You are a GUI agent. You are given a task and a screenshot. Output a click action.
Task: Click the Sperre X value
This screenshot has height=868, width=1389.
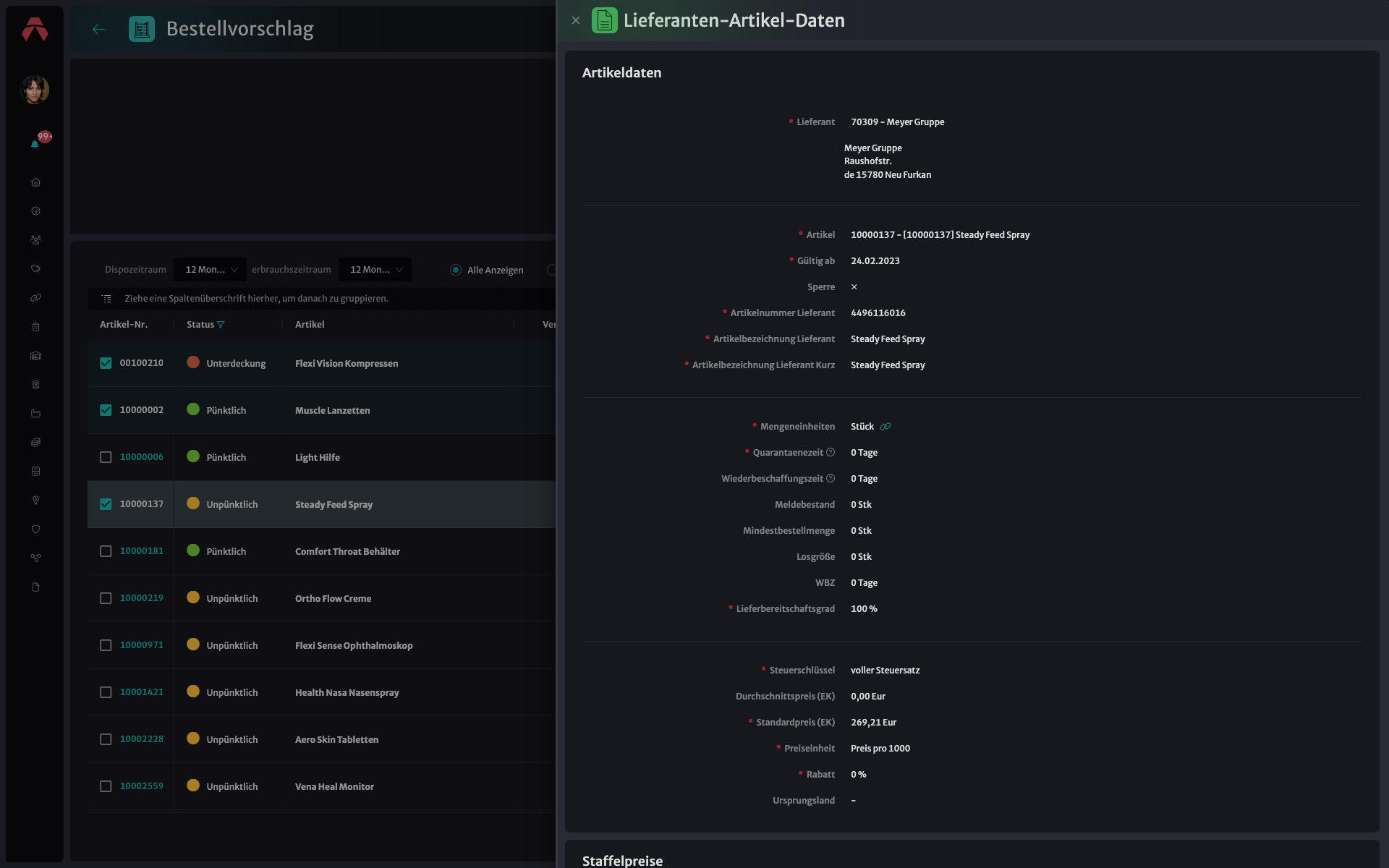coord(854,287)
